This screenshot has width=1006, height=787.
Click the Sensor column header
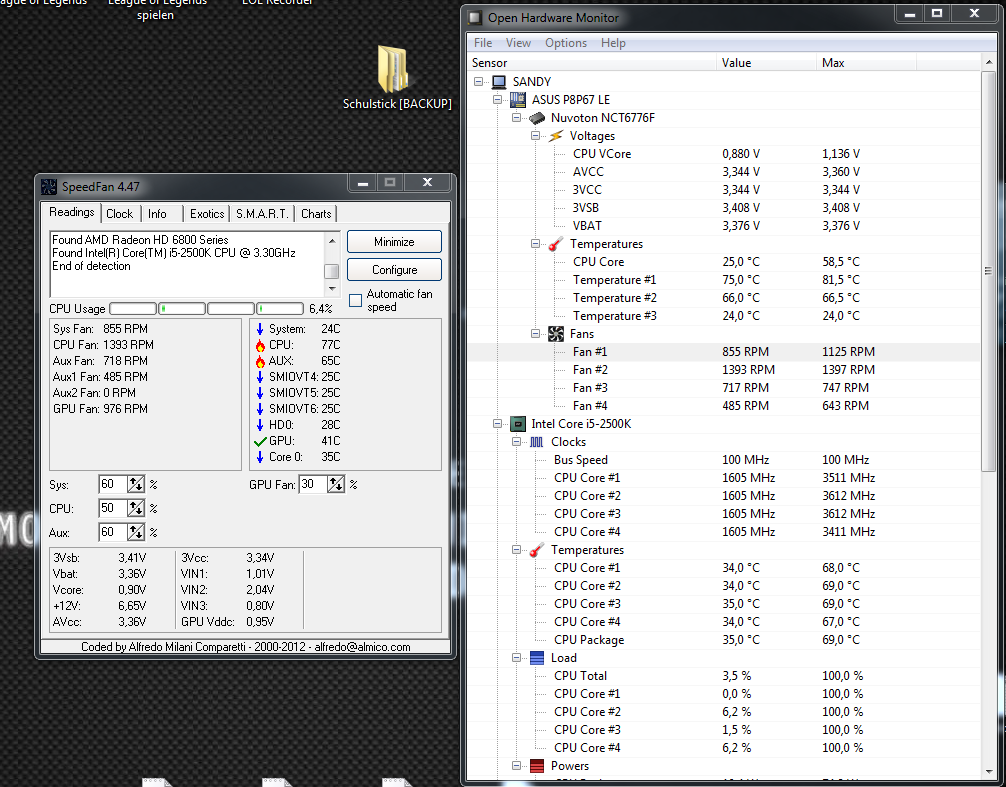592,63
